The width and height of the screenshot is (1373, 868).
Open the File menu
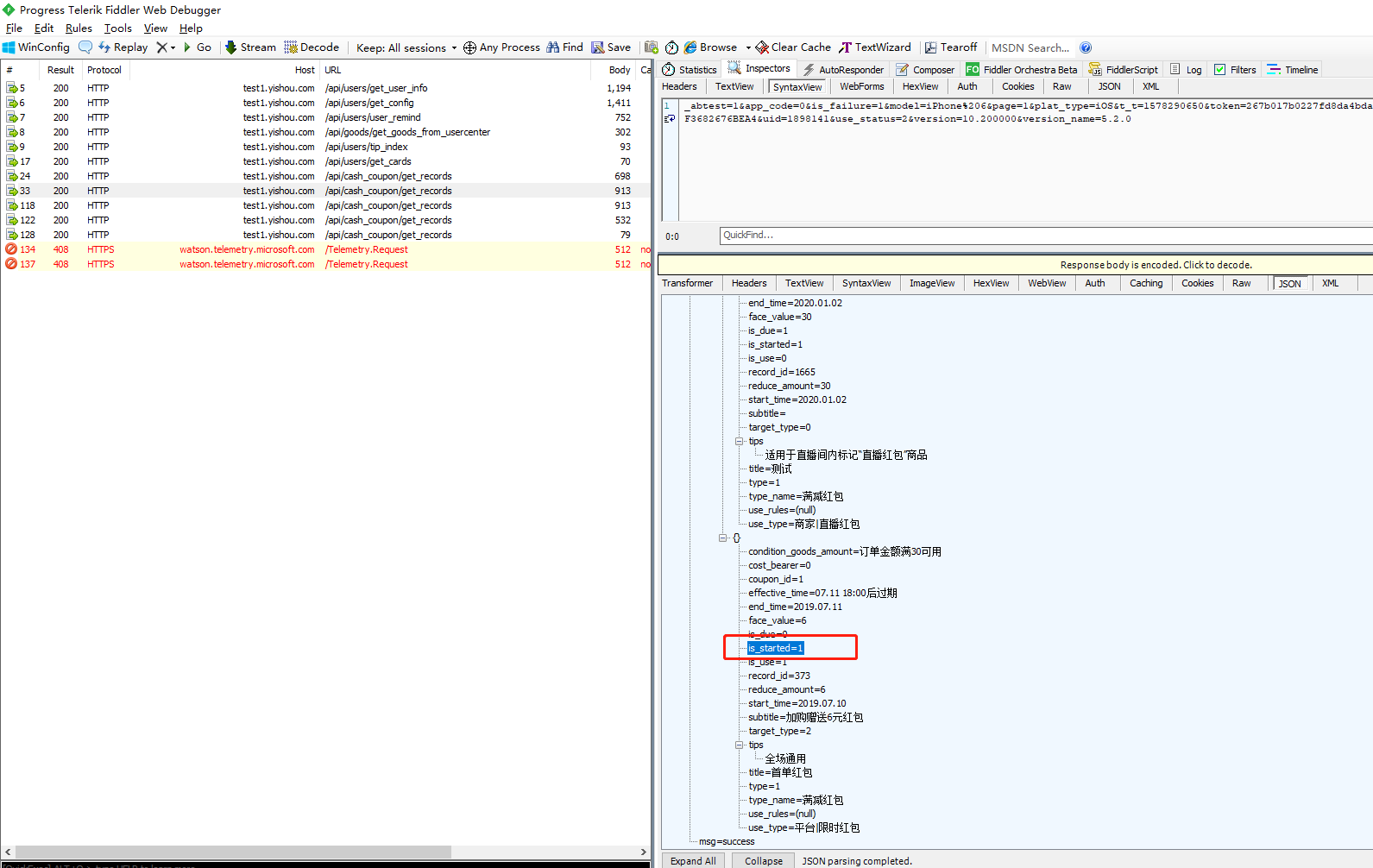14,28
